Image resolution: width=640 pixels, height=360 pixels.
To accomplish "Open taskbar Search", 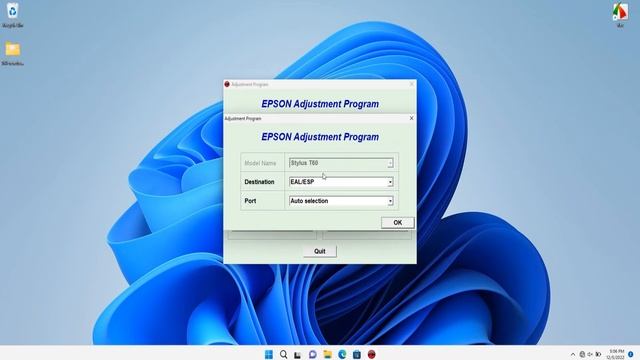I will (283, 354).
